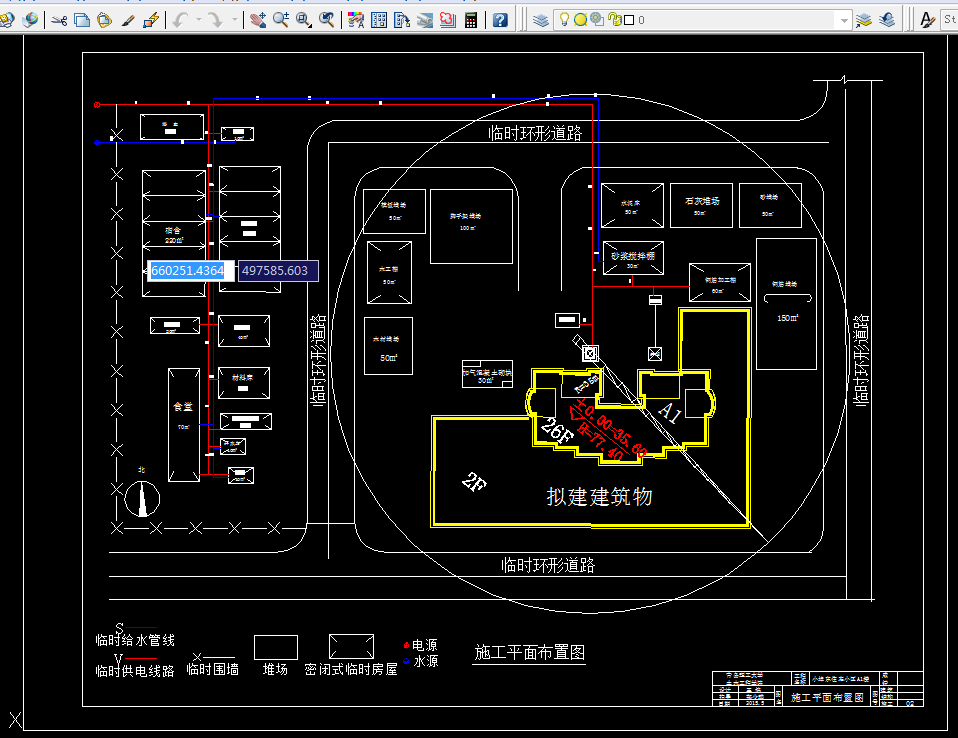Select the Zoom Window tool

302,18
